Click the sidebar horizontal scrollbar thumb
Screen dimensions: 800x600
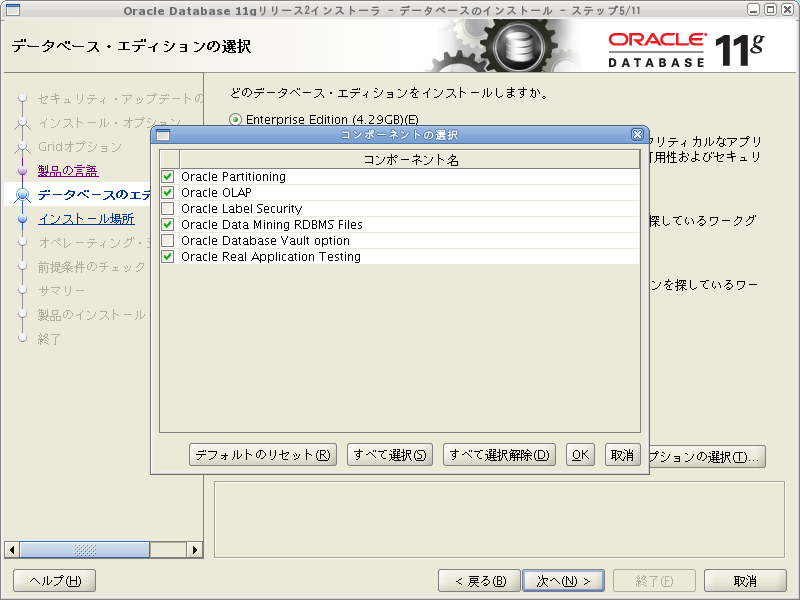85,549
